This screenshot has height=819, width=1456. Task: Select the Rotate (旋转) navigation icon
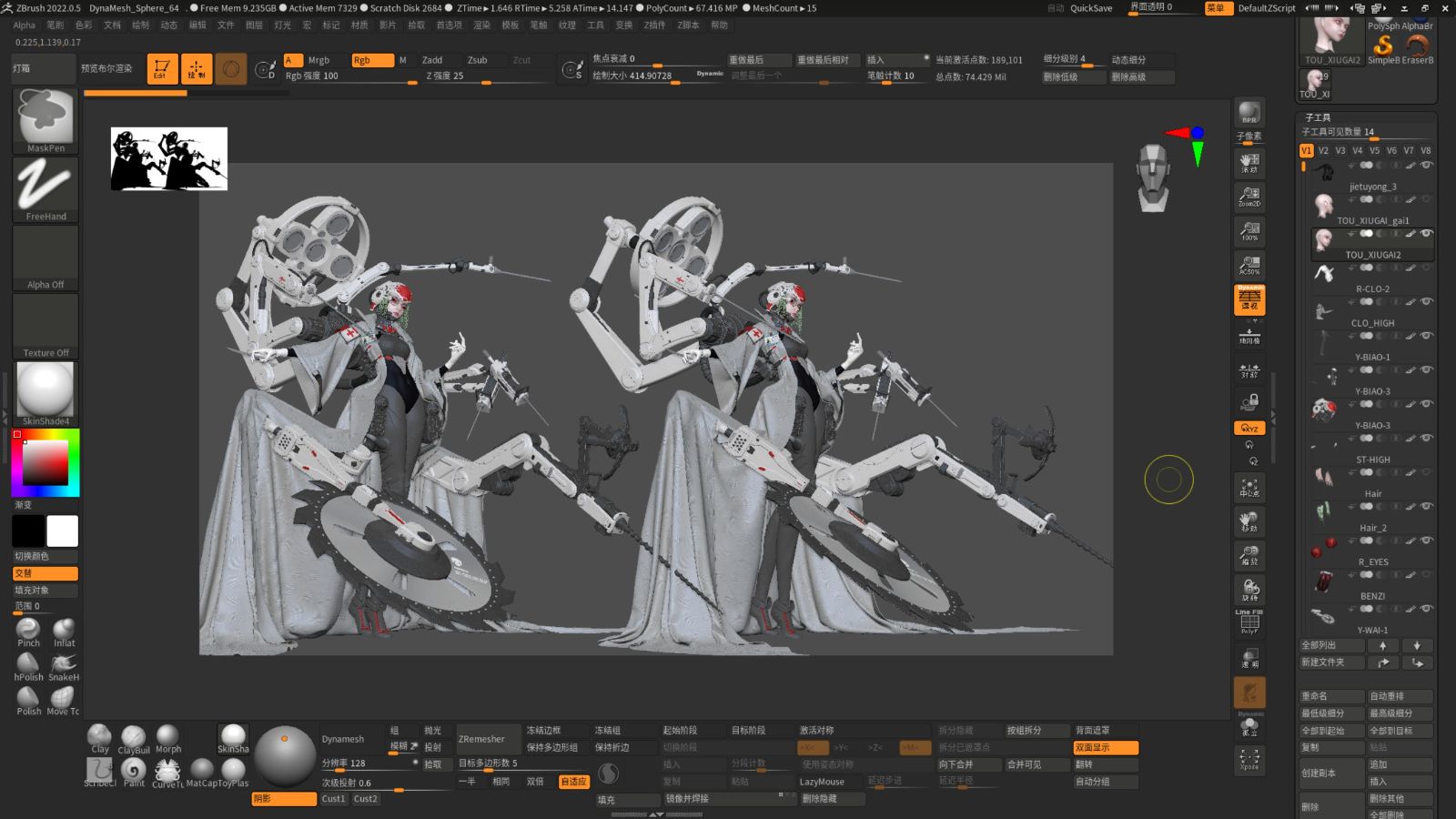coord(1249,591)
